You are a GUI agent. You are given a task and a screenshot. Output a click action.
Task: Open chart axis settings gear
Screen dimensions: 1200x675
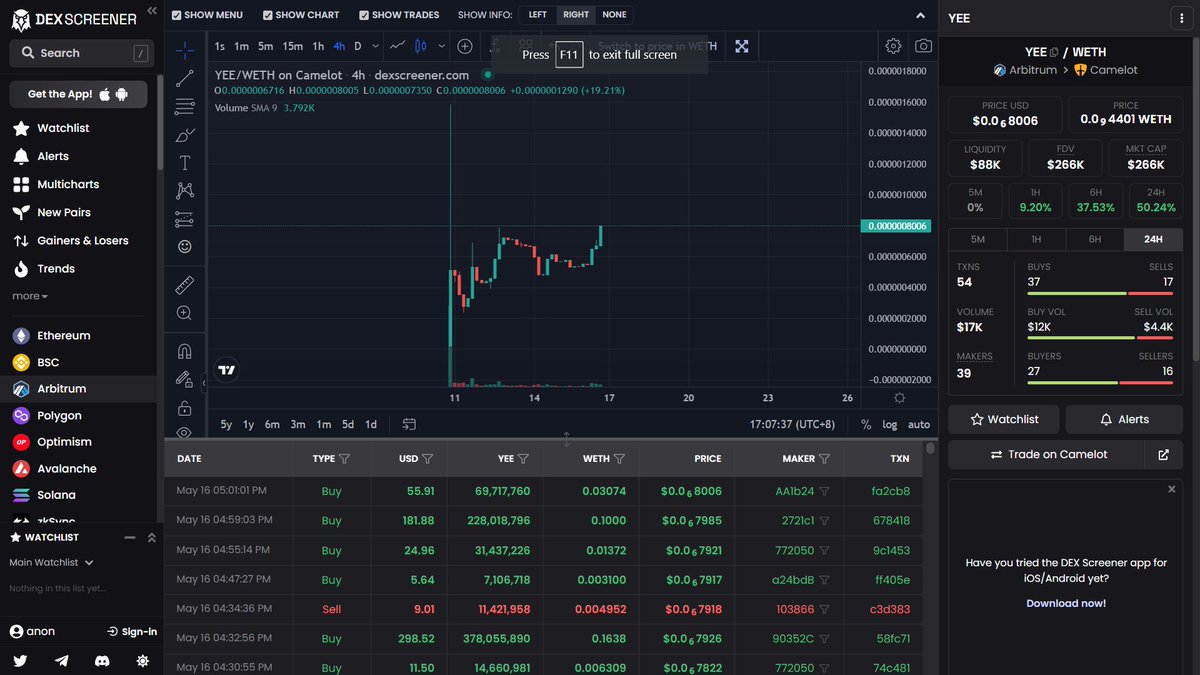[900, 398]
